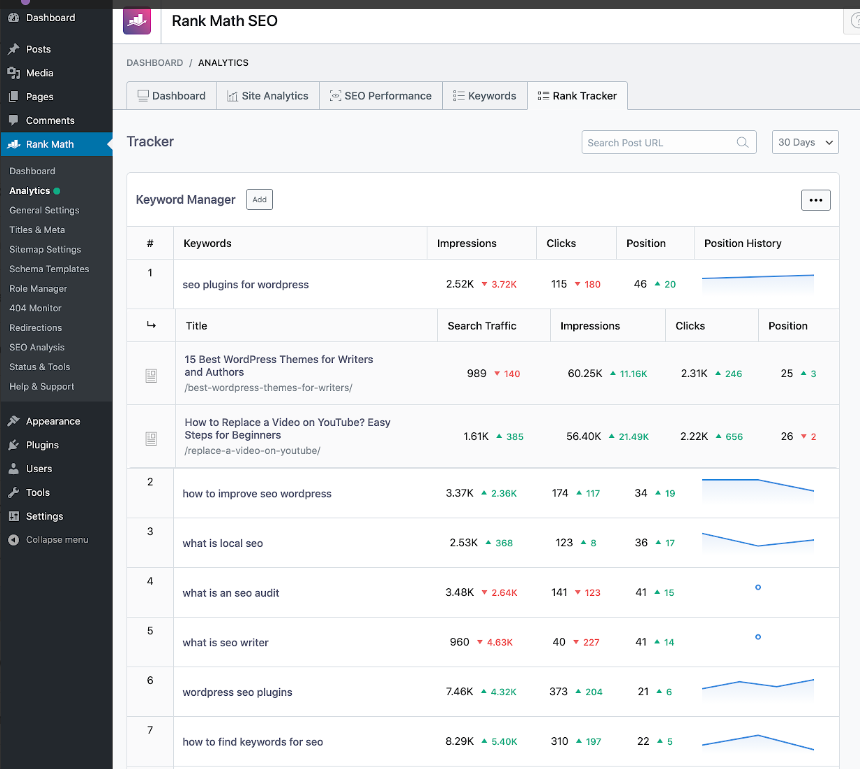This screenshot has height=769, width=860.
Task: Click the keyword 'how to improve seo wordpress'
Action: click(257, 494)
